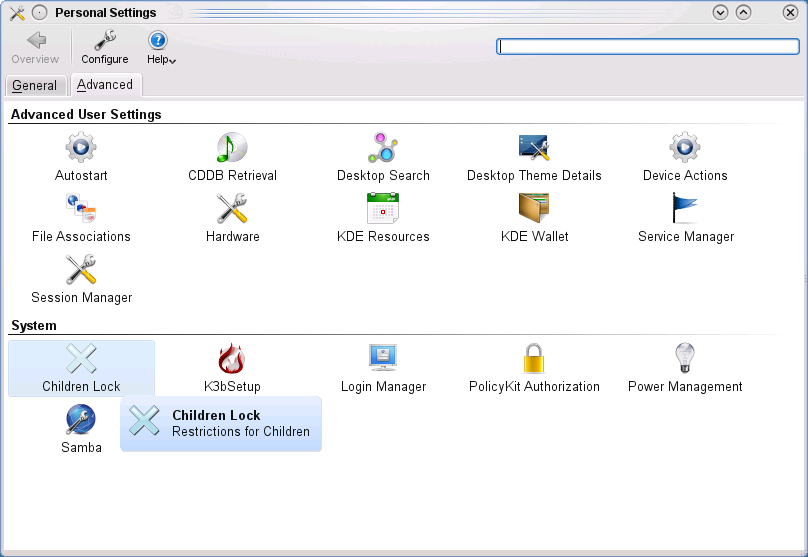Open the Hardware module

click(232, 217)
